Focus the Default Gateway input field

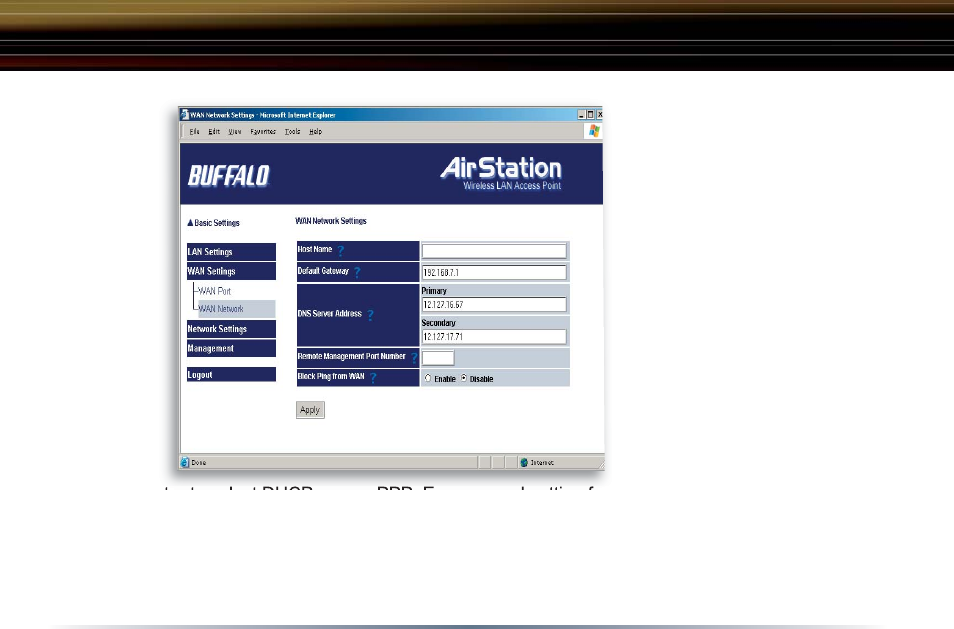[494, 273]
